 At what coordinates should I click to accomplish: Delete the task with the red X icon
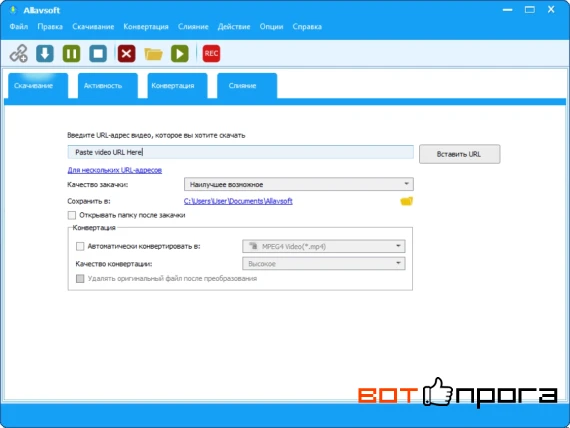127,54
